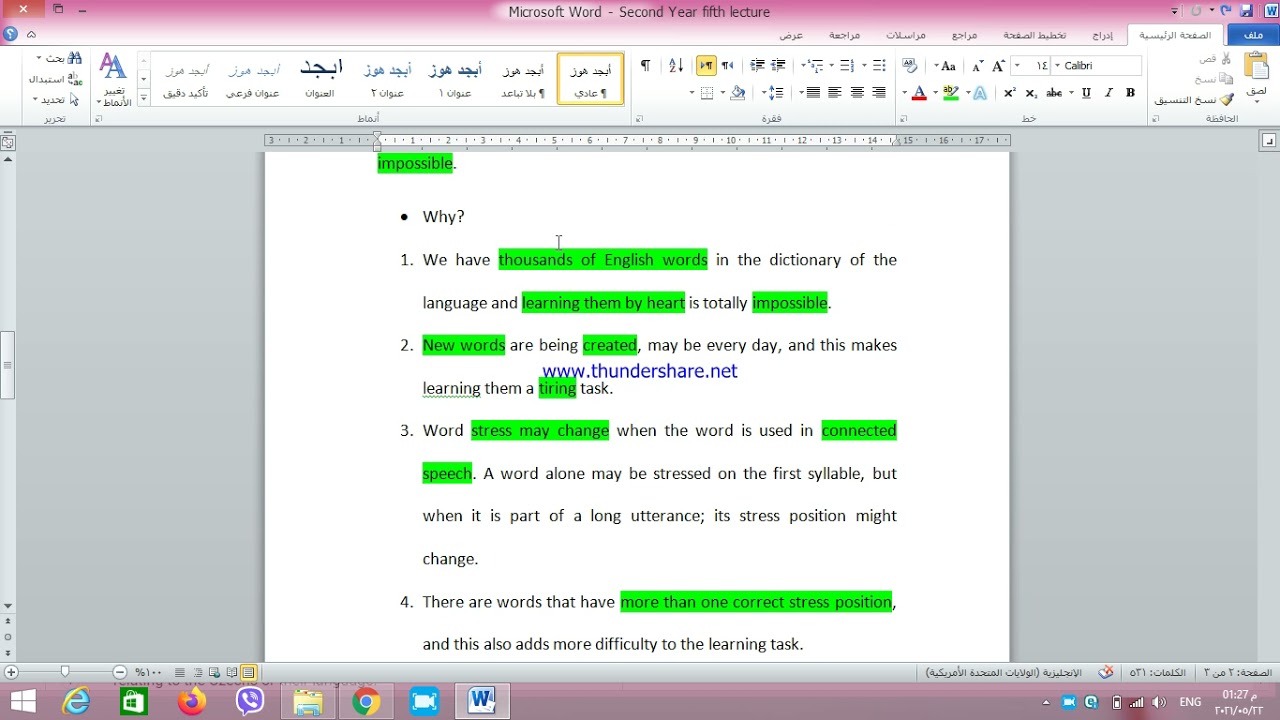The image size is (1280, 720).
Task: Open font color dropdown arrow
Action: 904,93
